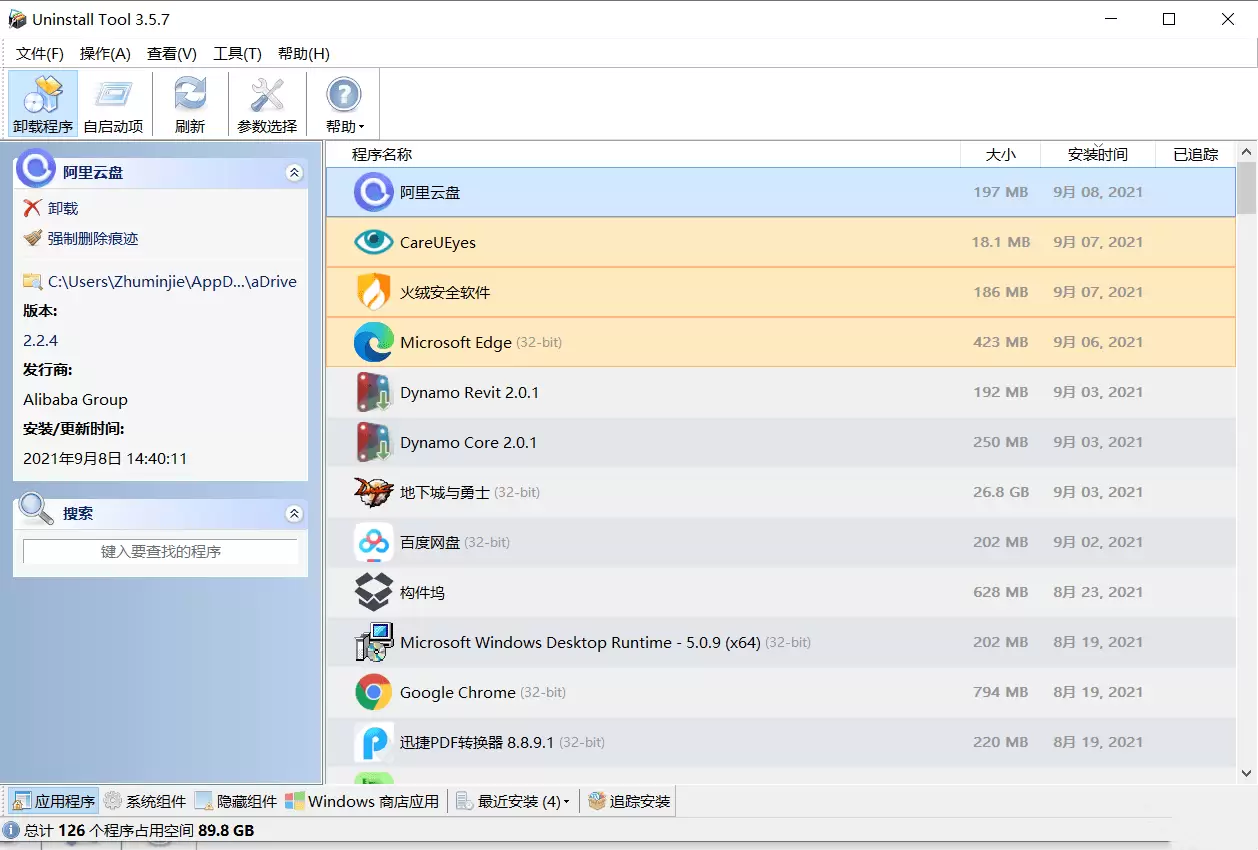1258x850 pixels.
Task: Switch to Windows 商店应用 tab
Action: [362, 801]
